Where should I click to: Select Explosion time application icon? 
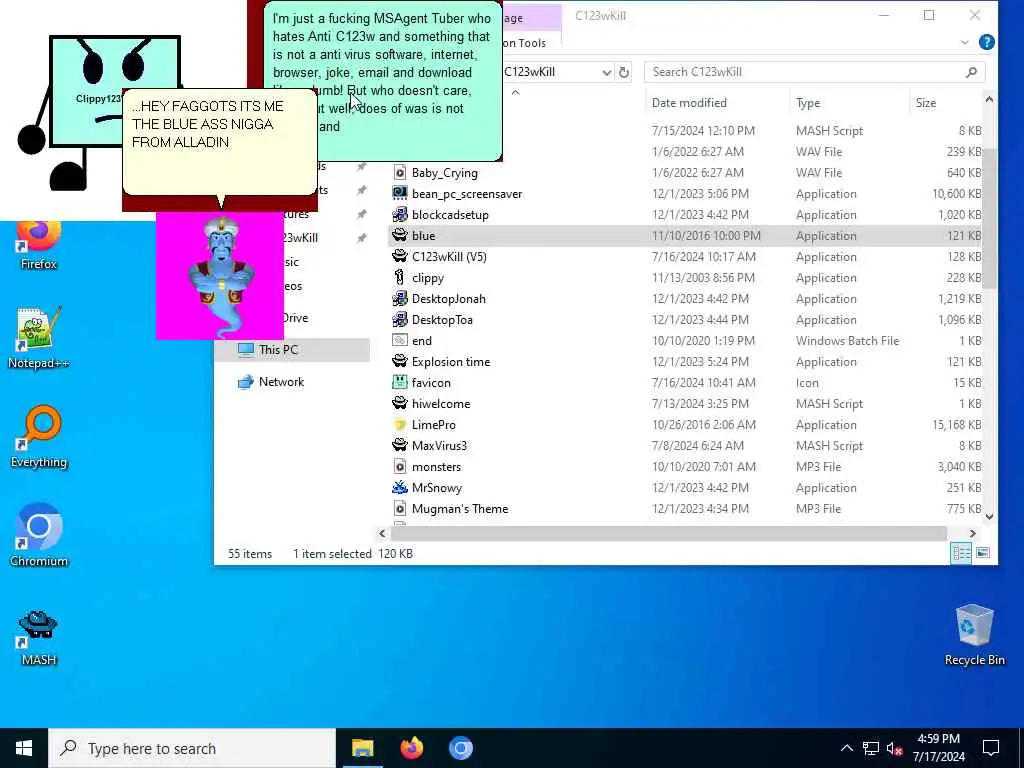400,362
